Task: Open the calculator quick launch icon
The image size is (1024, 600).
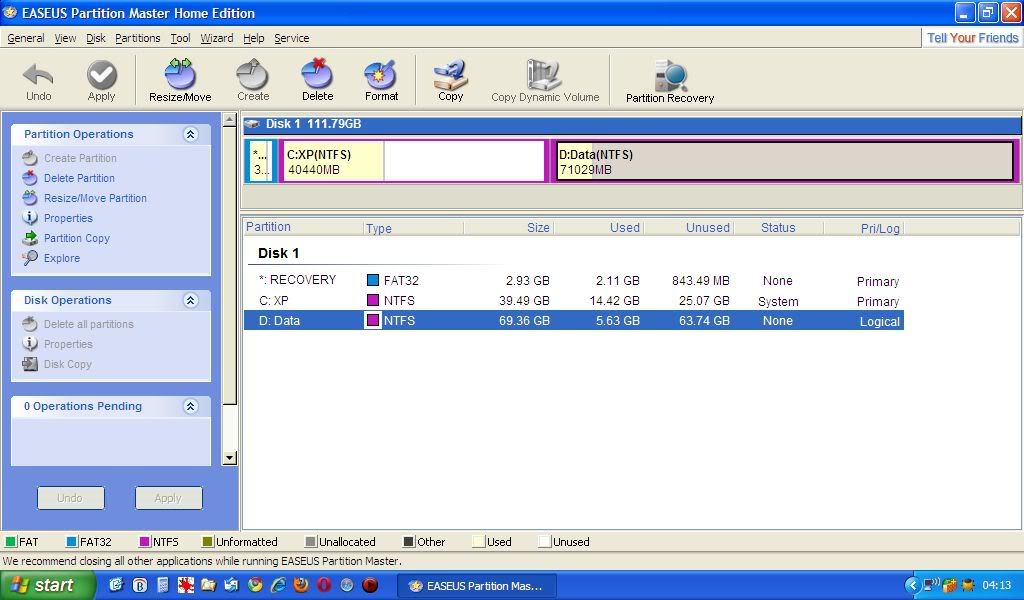Action: coord(163,585)
